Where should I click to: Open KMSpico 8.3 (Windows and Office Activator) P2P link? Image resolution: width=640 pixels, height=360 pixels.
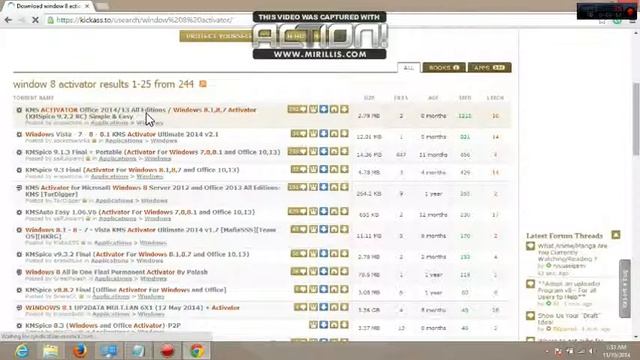pyautogui.click(x=103, y=326)
